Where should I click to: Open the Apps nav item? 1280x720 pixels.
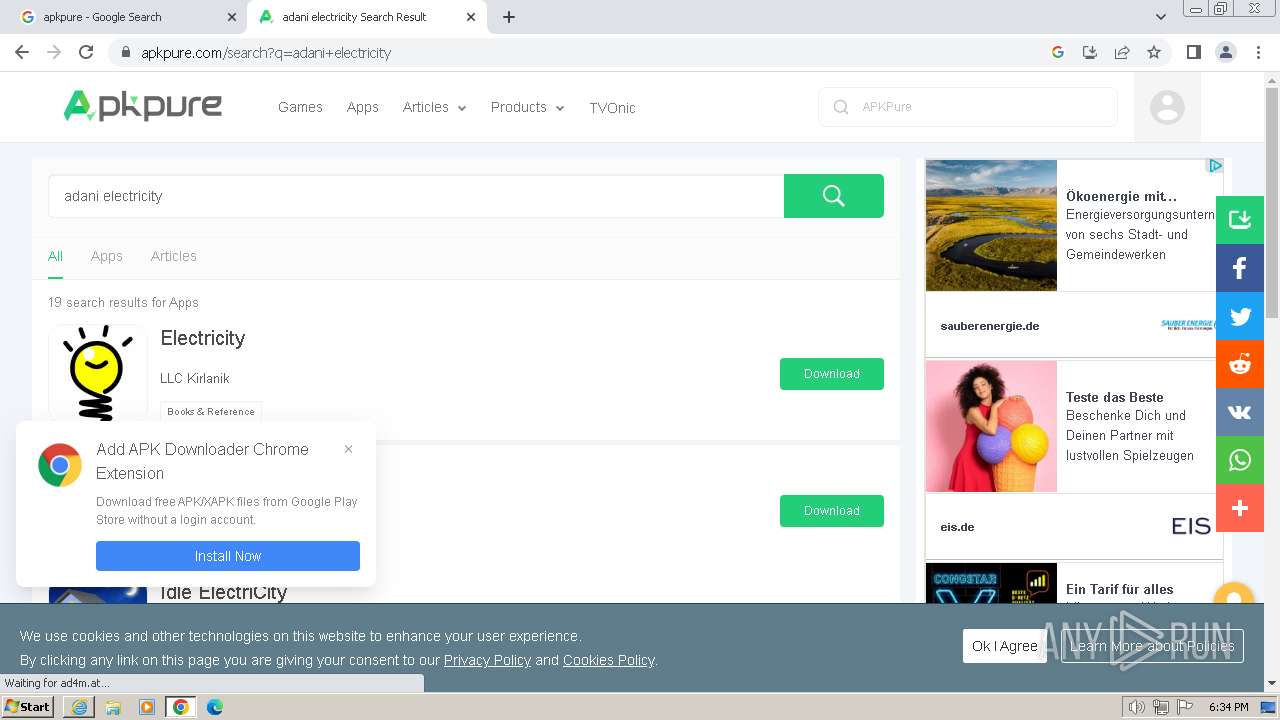362,107
